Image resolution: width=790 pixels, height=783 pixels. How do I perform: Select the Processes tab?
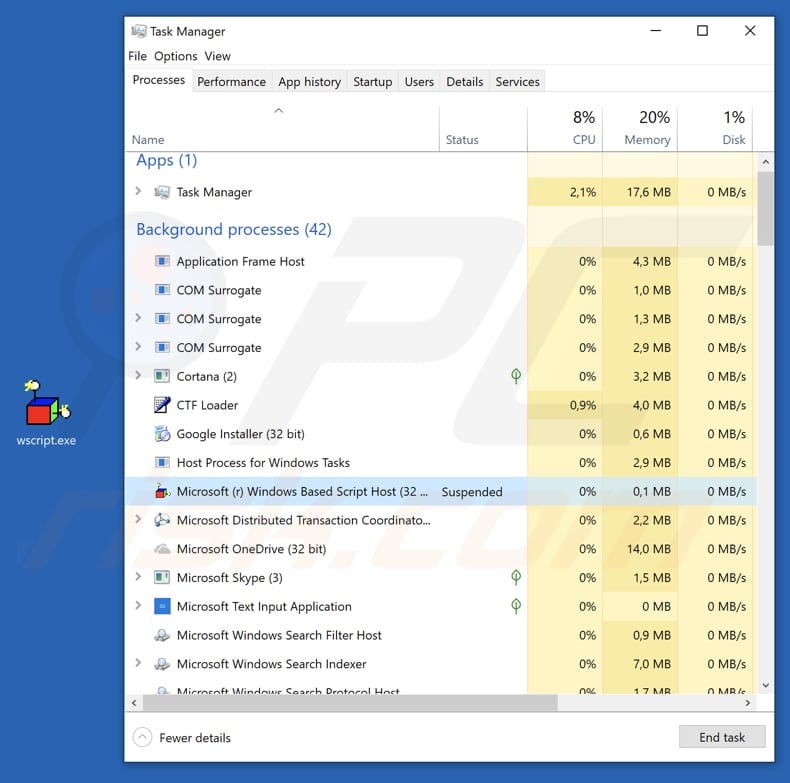[159, 80]
